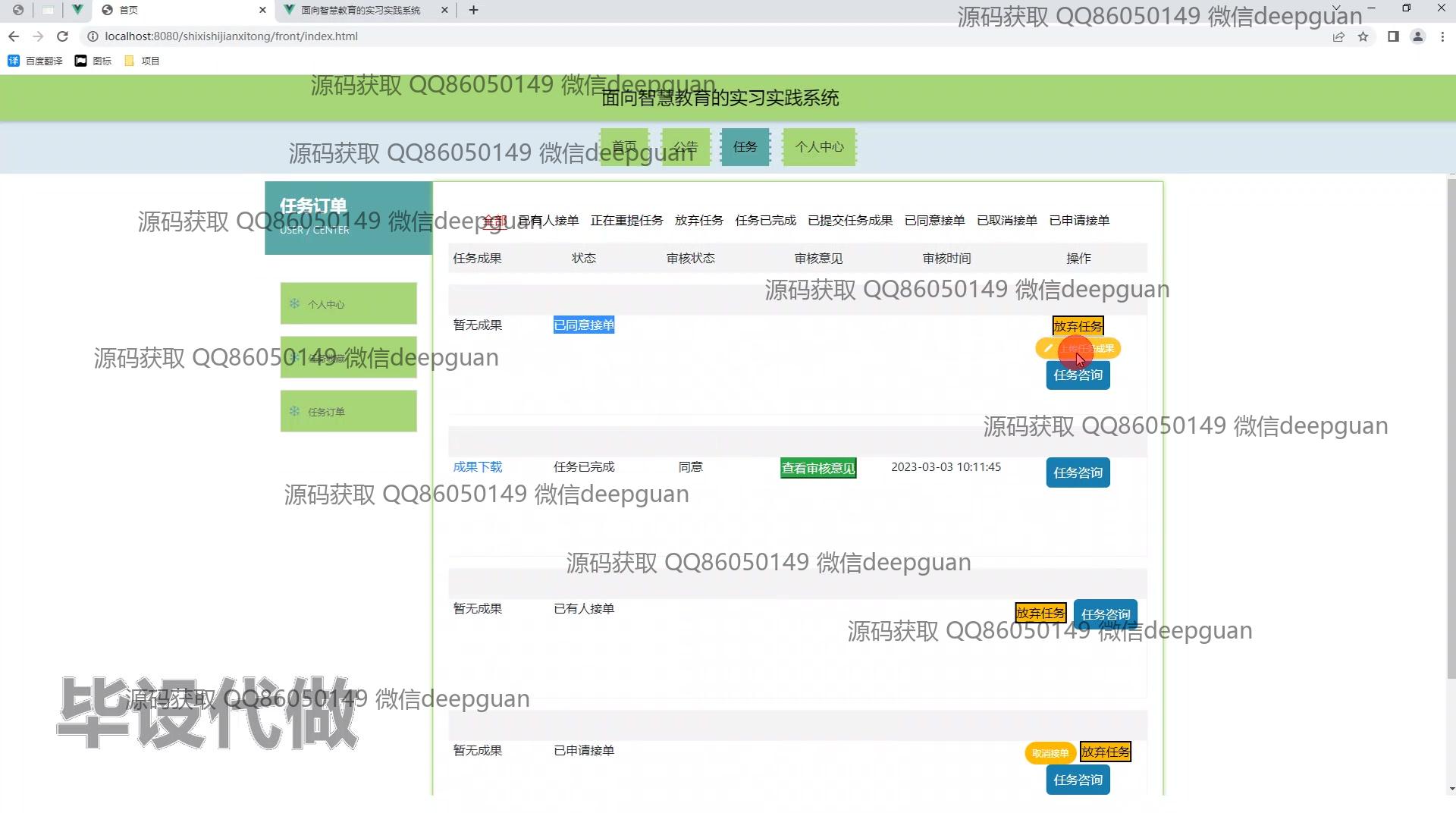Bookmark this page with the star icon
Screen dimensions: 1456x813
point(1363,36)
